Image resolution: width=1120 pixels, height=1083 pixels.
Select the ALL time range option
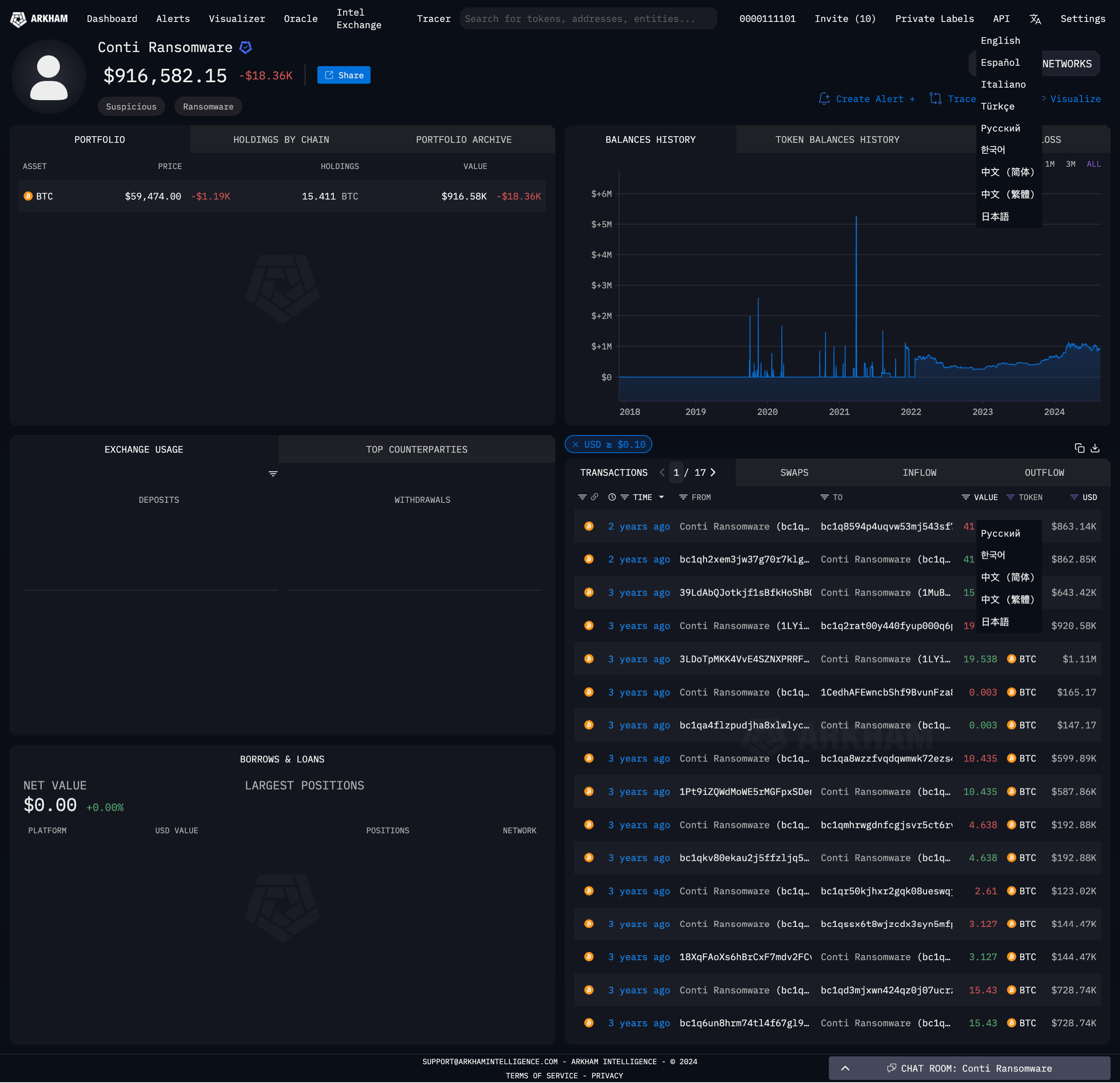pyautogui.click(x=1093, y=164)
